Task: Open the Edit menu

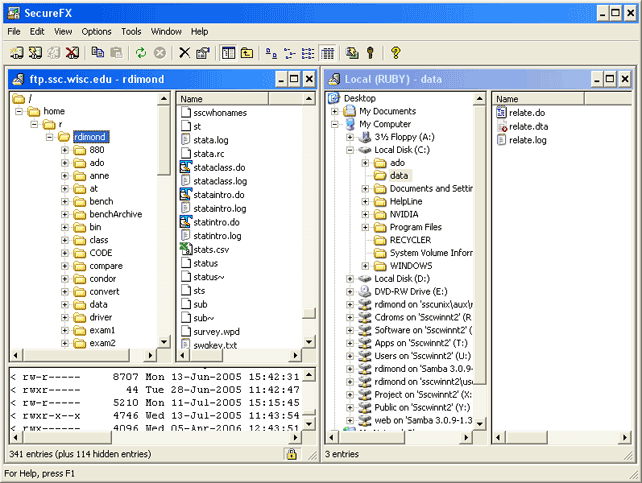Action: pos(37,32)
